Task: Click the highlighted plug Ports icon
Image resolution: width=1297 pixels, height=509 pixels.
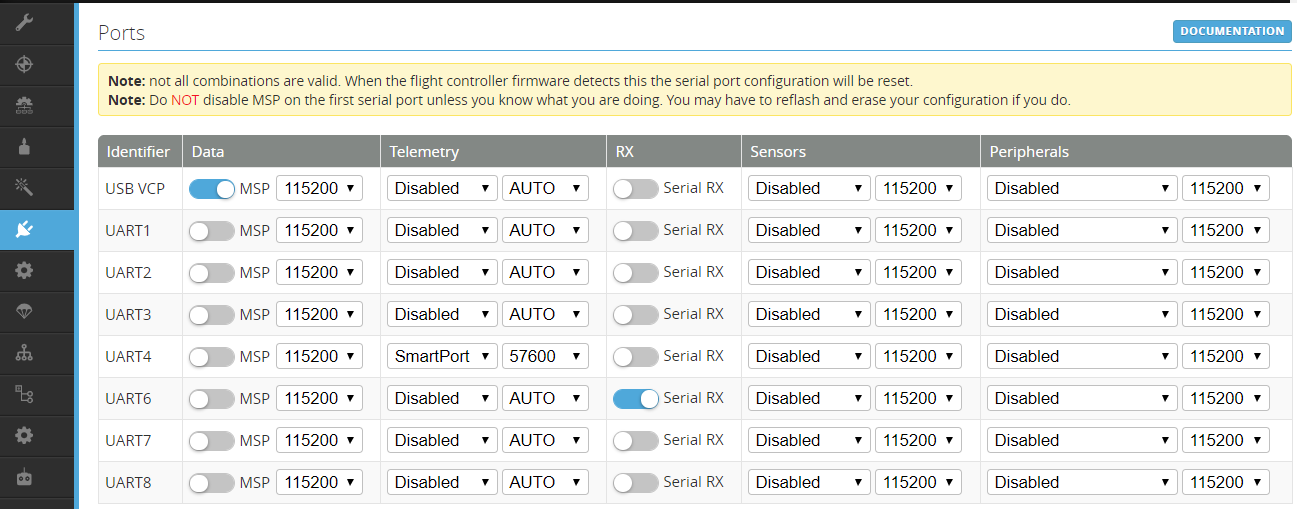Action: pos(25,229)
